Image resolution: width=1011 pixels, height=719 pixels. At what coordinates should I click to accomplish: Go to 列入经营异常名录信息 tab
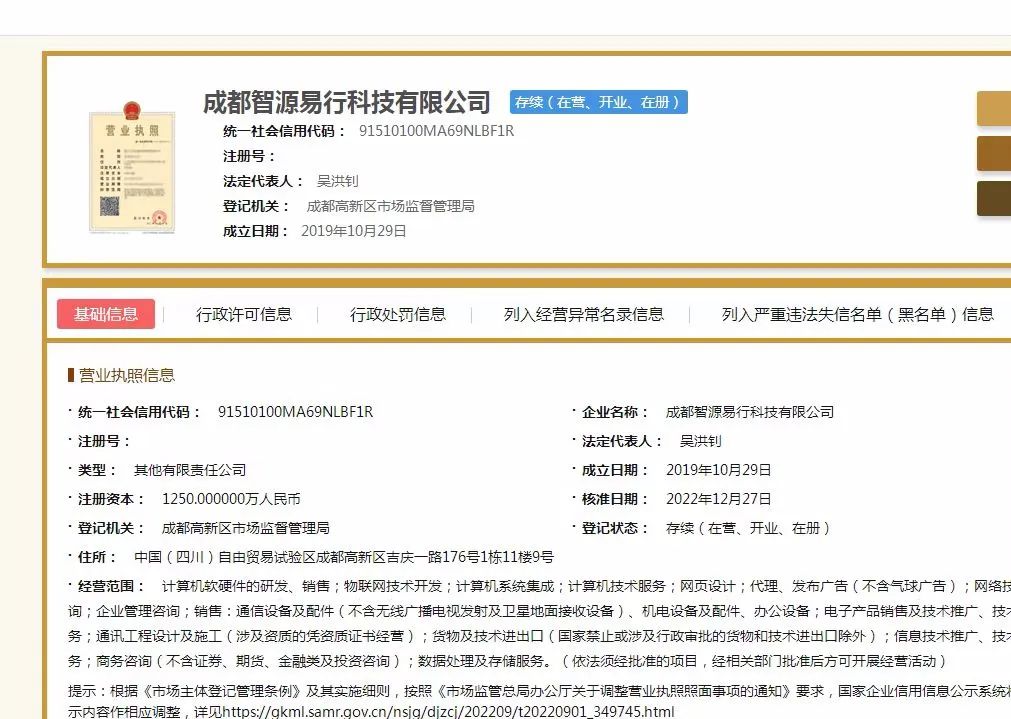tap(583, 314)
